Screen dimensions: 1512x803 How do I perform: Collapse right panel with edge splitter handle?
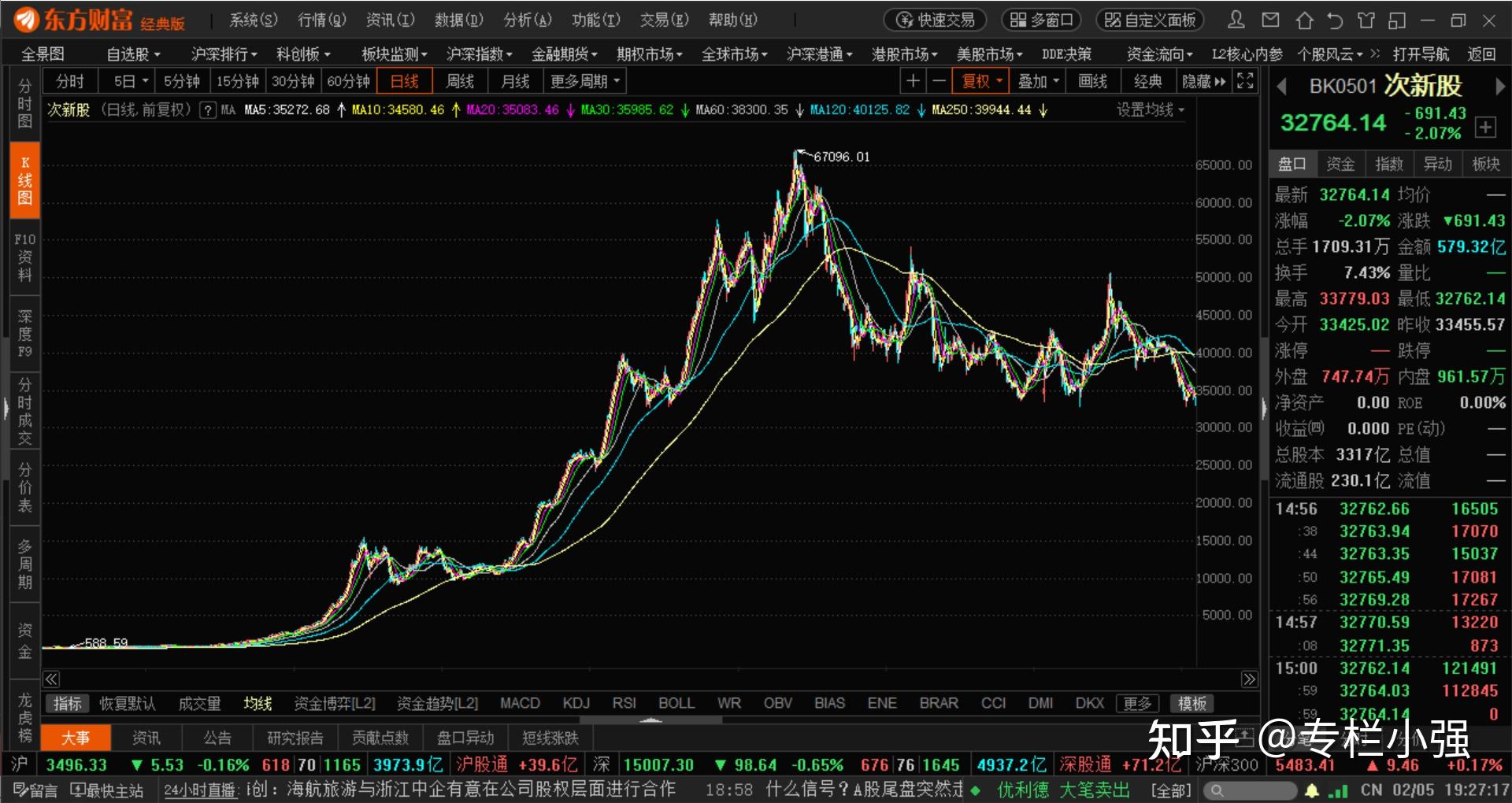click(1264, 407)
